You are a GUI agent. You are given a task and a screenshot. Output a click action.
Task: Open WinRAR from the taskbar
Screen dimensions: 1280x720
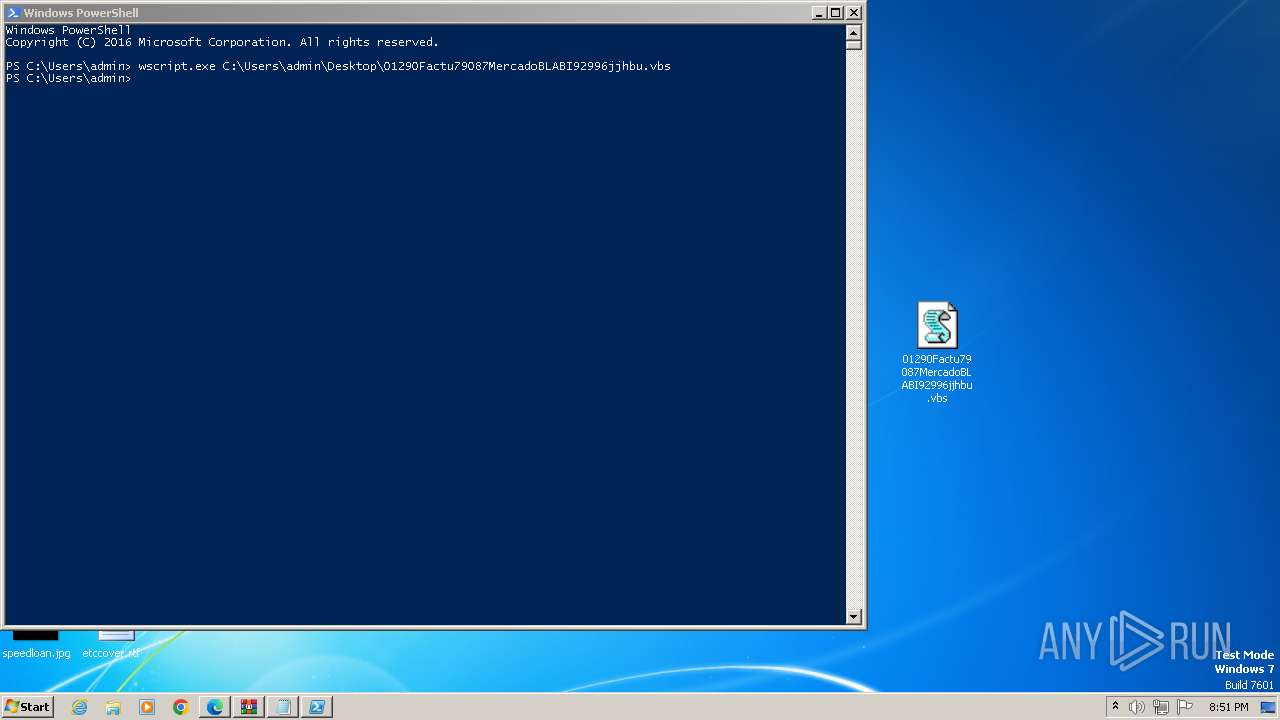tap(249, 707)
